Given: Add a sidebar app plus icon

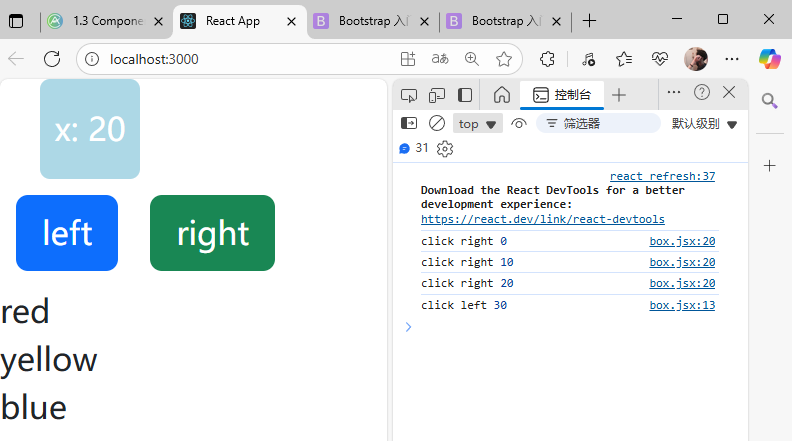Looking at the screenshot, I should (769, 166).
